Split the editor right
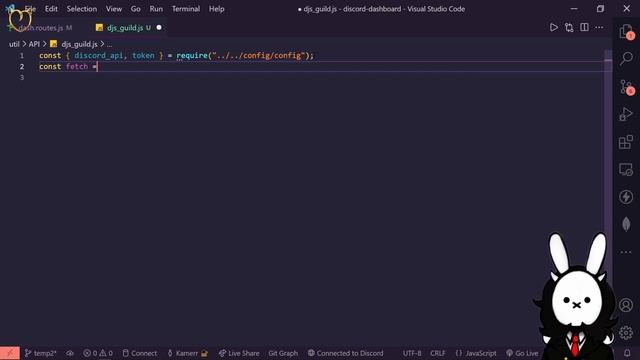Screen dimensions: 640x360 point(584,27)
